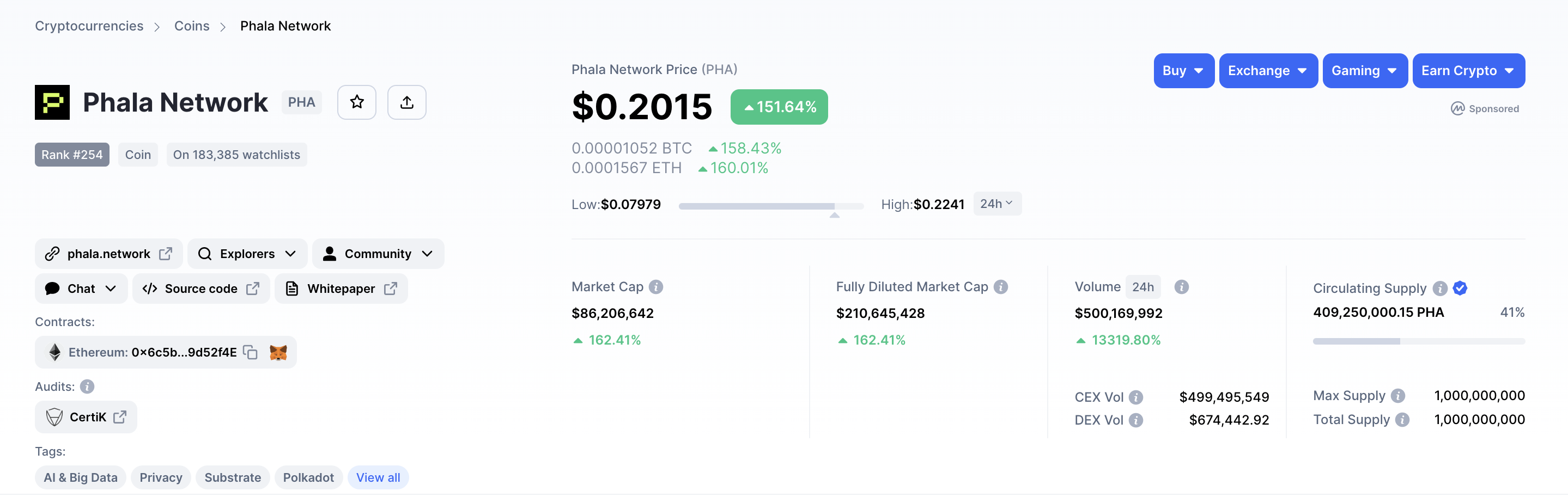Expand the Explorers dropdown
This screenshot has width=1568, height=503.
click(247, 254)
